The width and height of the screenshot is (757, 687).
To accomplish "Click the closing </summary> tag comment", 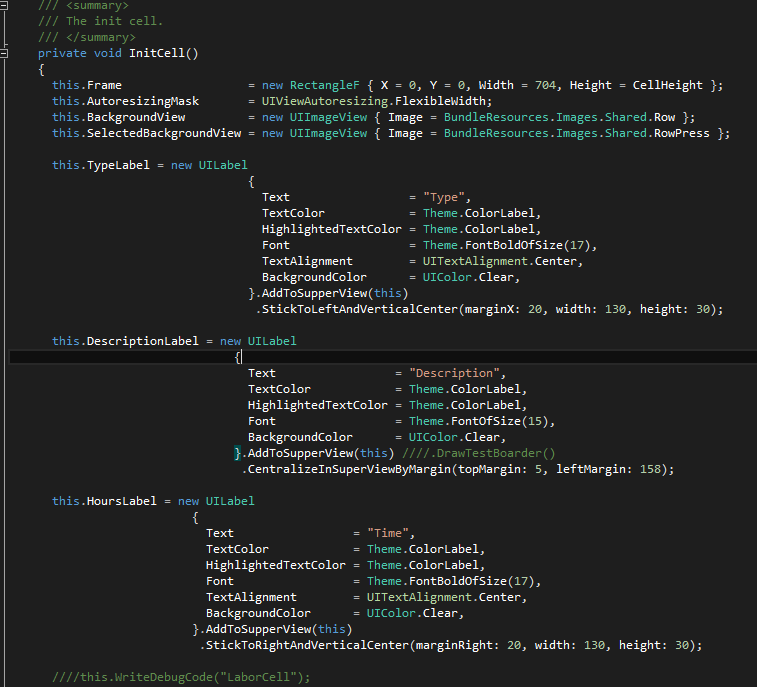I will 100,37.
